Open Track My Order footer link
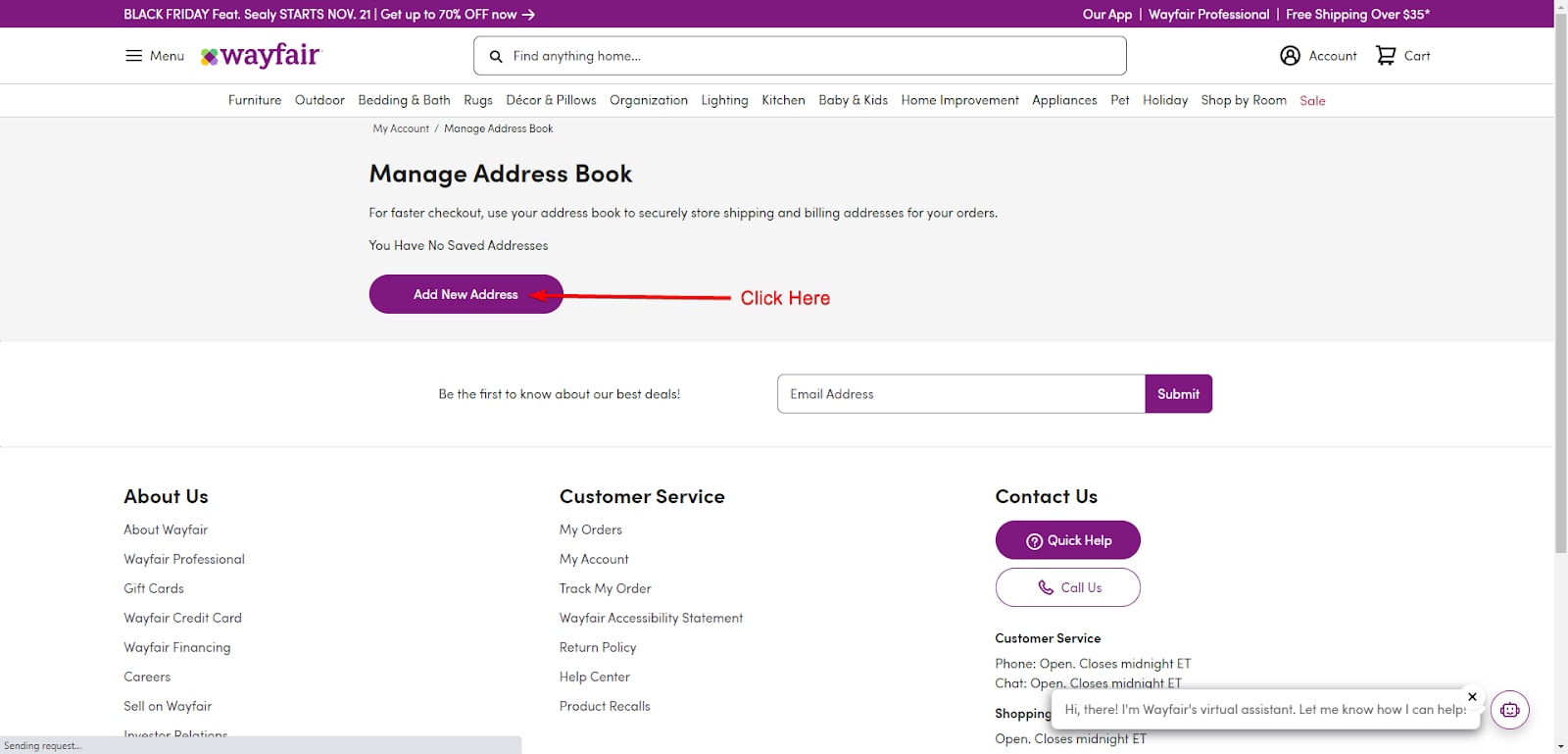1568x754 pixels. [x=606, y=588]
